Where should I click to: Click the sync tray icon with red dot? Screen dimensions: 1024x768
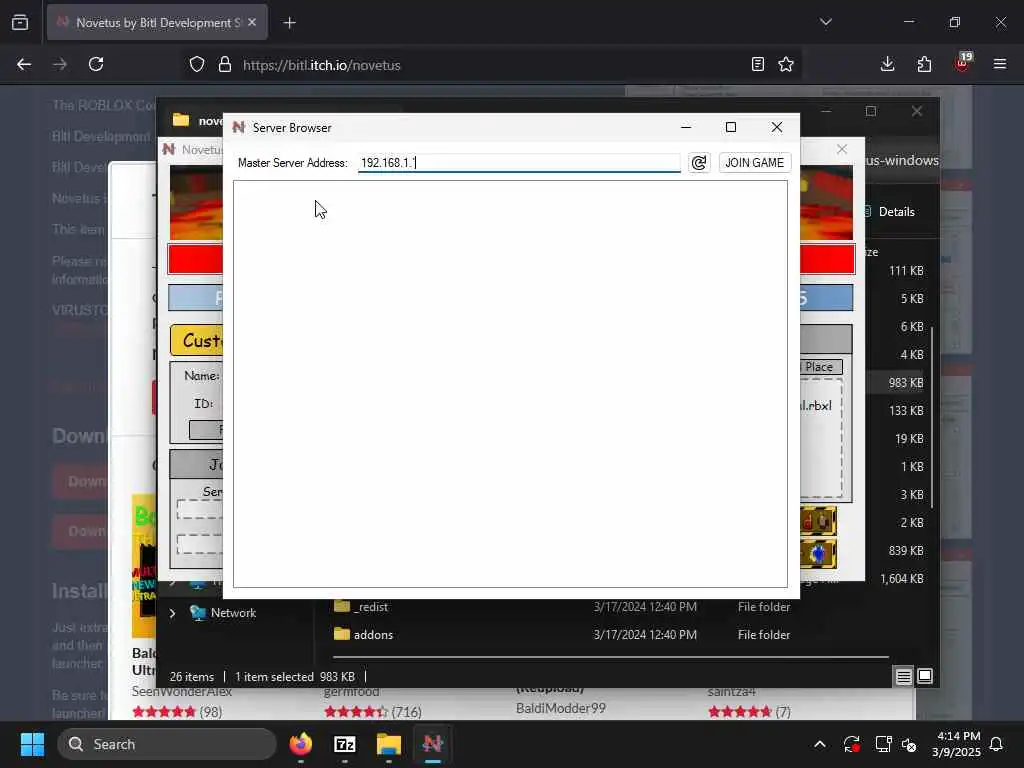tap(852, 744)
